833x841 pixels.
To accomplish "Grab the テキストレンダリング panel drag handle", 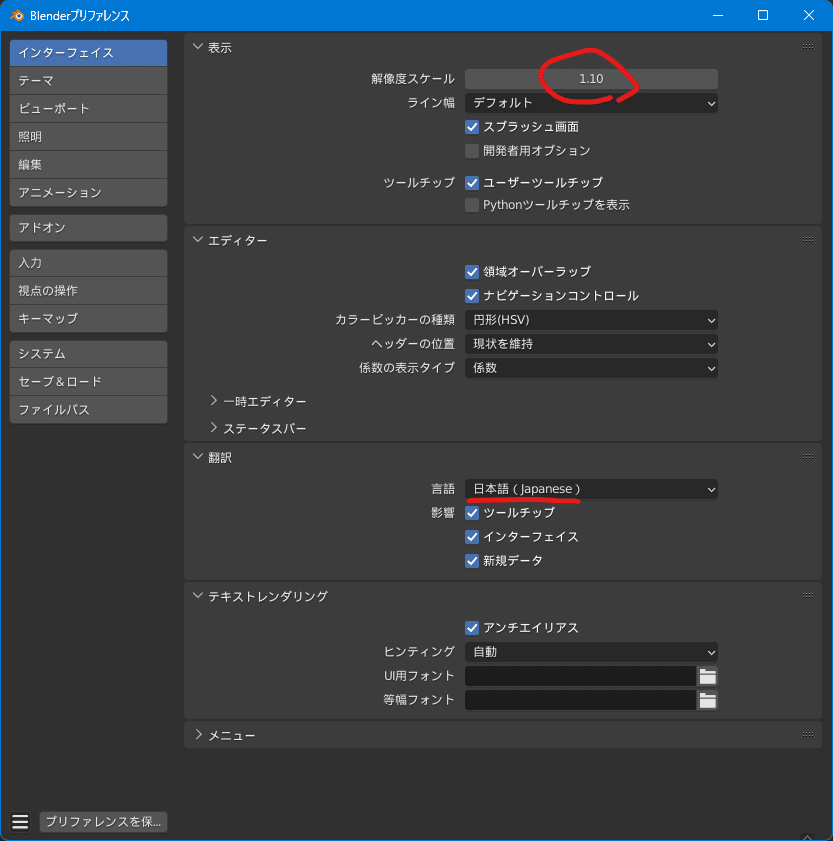I will [x=808, y=596].
